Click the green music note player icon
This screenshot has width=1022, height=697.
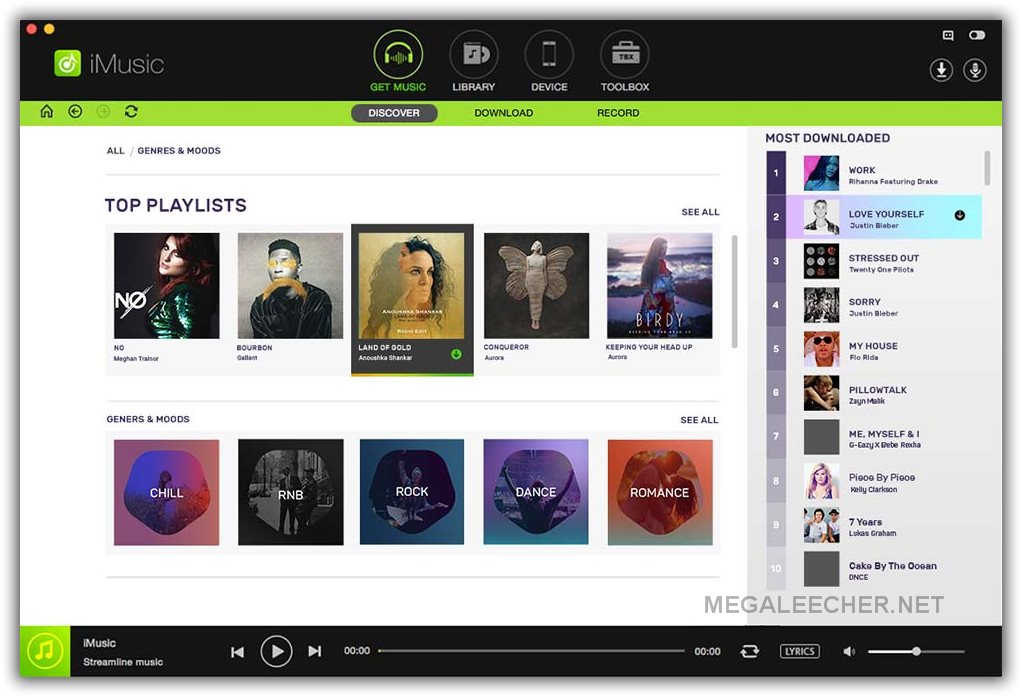(45, 651)
